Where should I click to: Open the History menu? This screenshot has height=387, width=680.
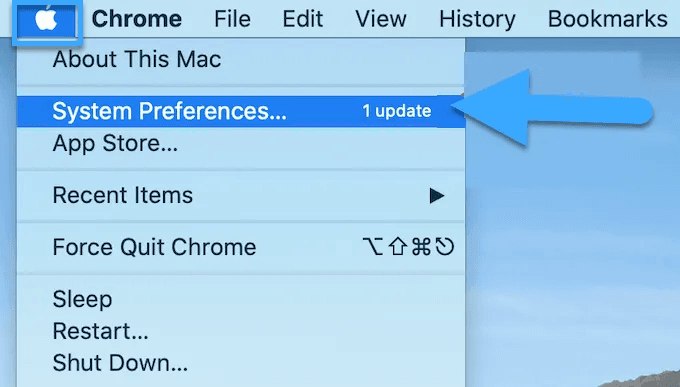coord(477,19)
